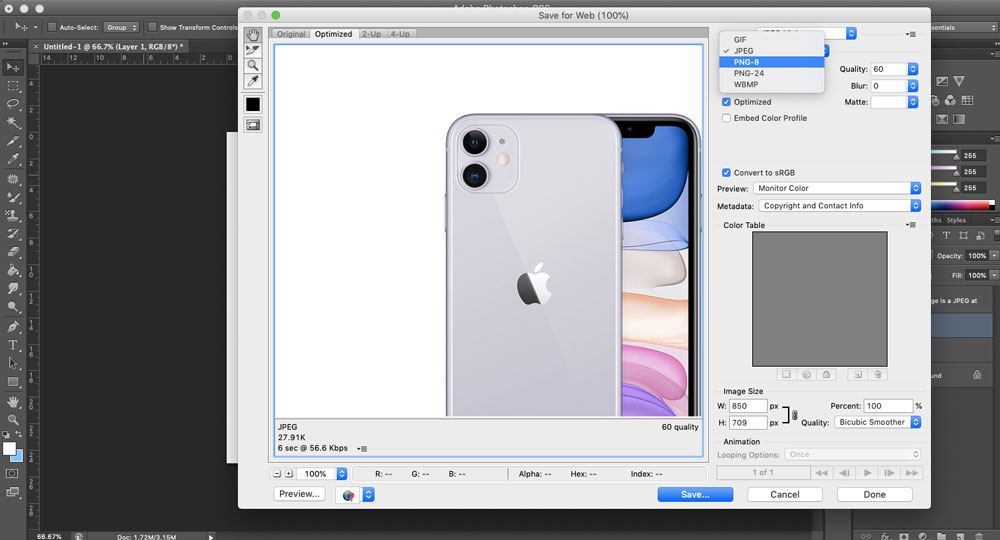Select the Spot Healing Brush tool
The width and height of the screenshot is (1000, 540).
click(12, 179)
